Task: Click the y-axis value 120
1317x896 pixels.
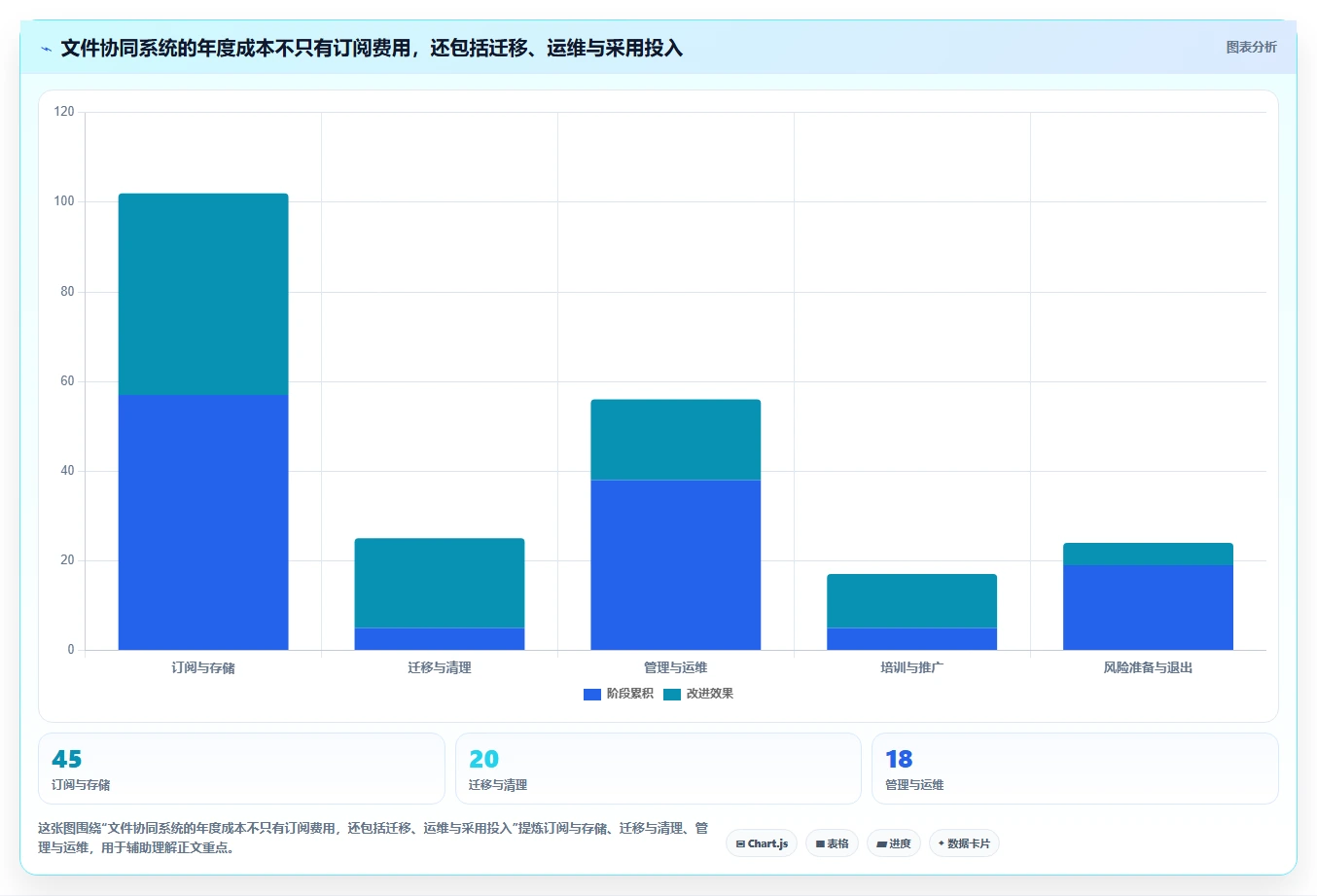Action: [x=64, y=112]
